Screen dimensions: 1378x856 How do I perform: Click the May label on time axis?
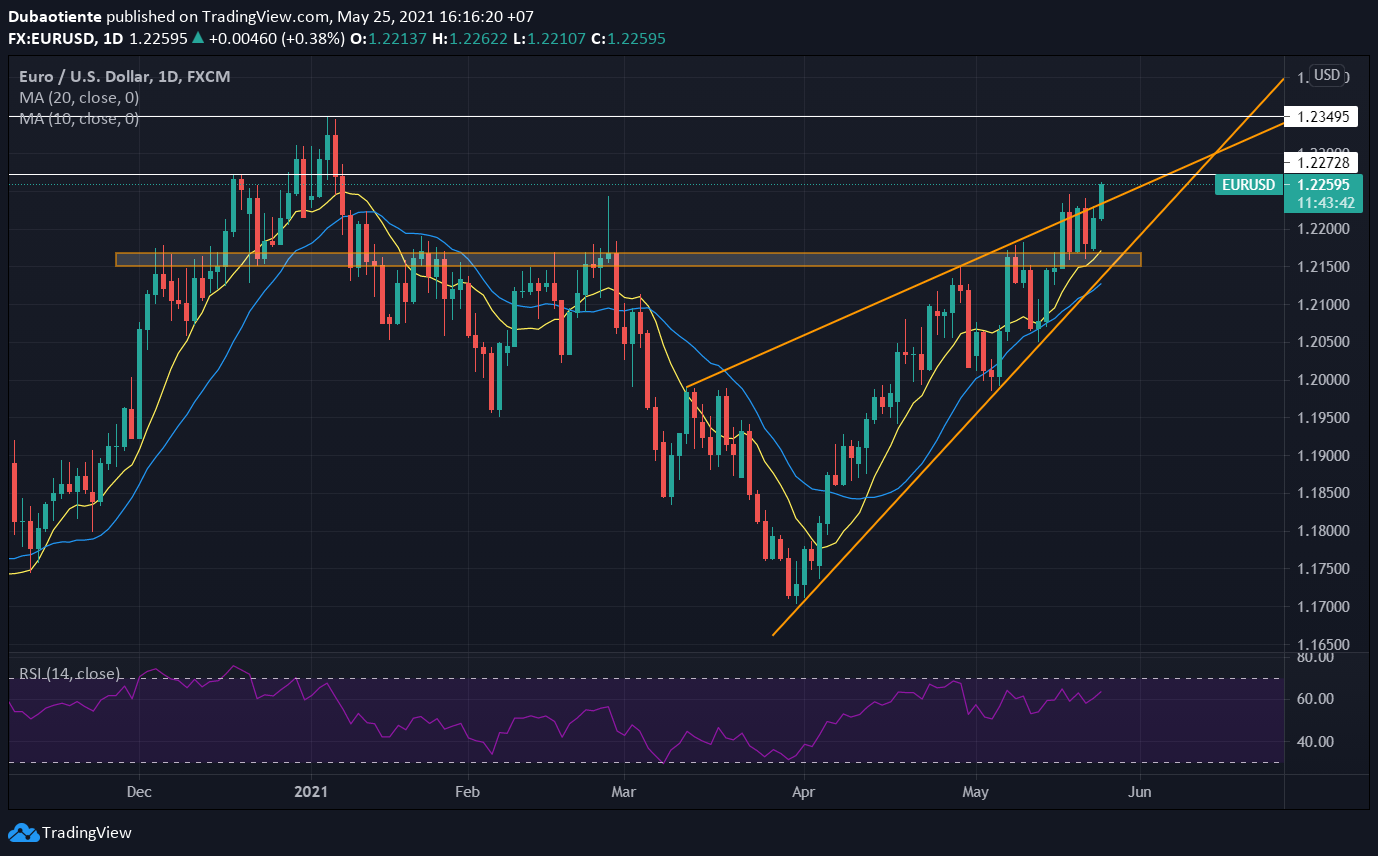pyautogui.click(x=975, y=792)
